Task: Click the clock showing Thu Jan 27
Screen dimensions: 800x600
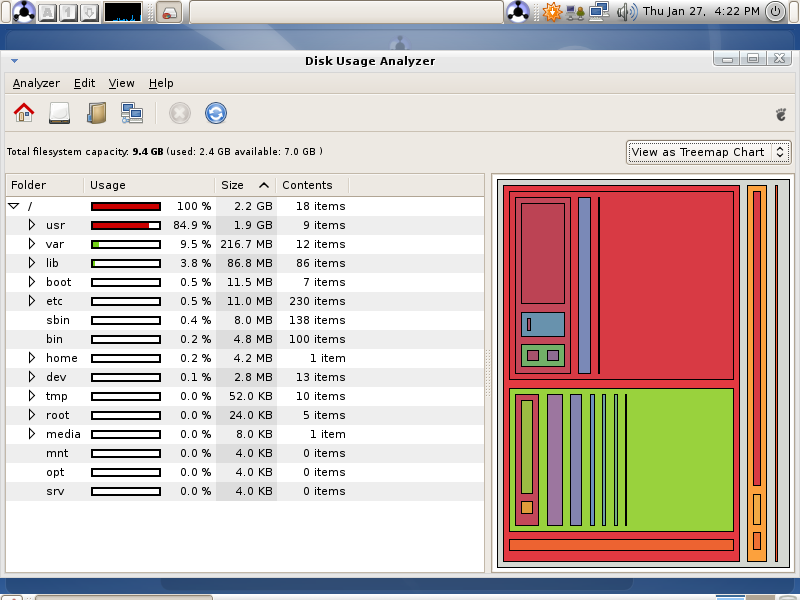Action: 701,11
